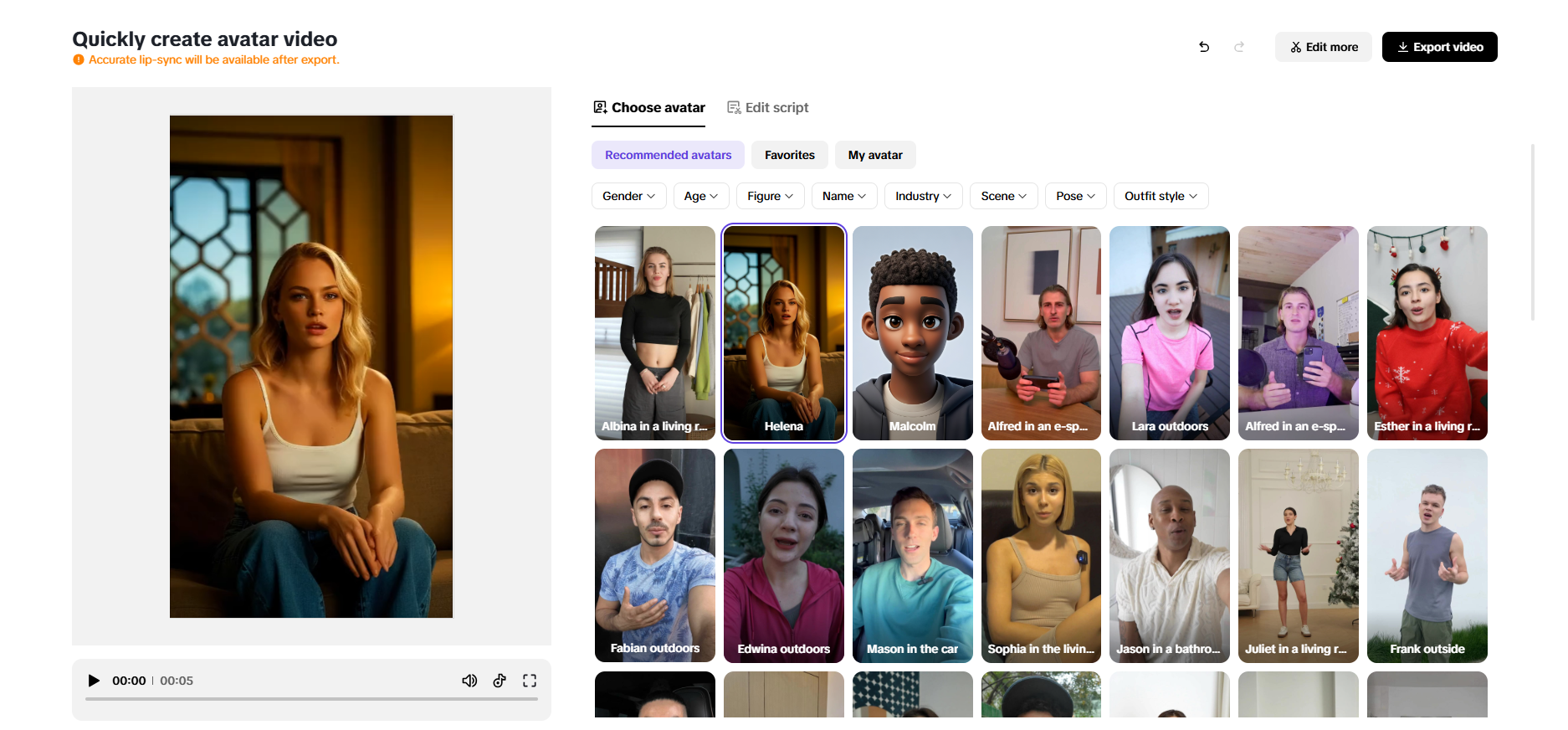Select the Albina in a living room avatar
The image size is (1568, 730).
pyautogui.click(x=655, y=333)
